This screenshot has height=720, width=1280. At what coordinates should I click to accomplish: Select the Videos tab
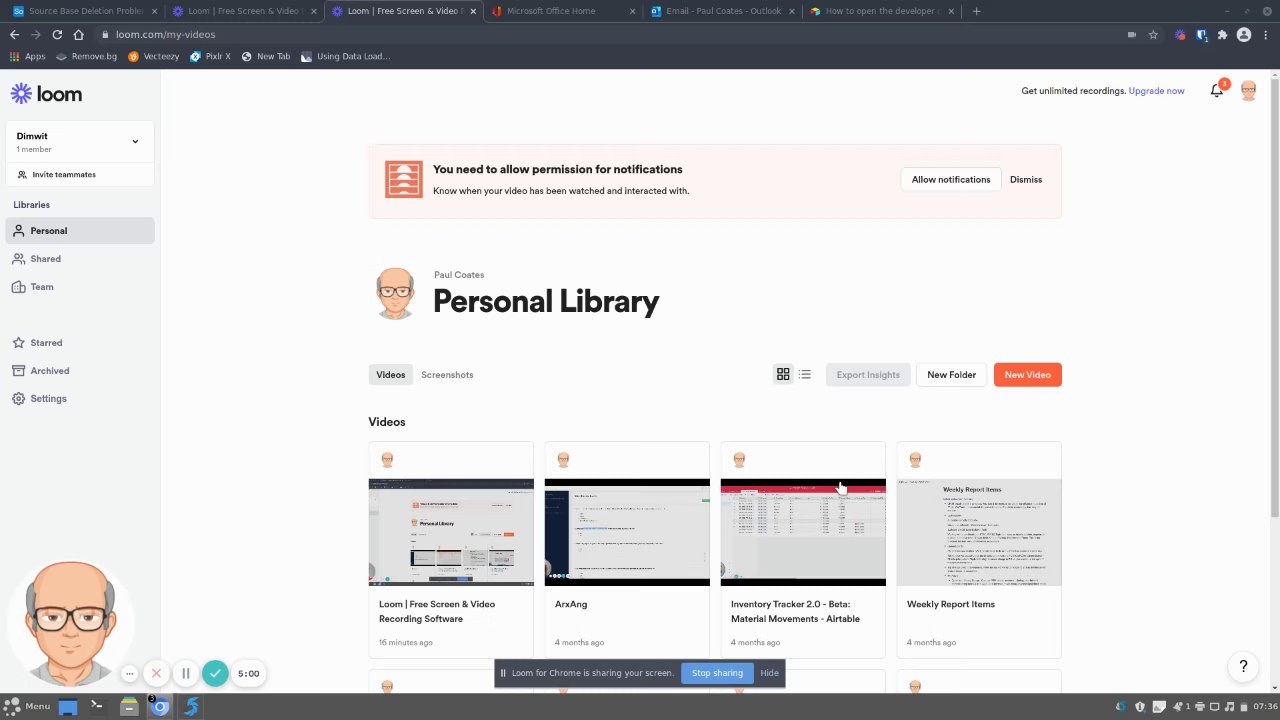tap(390, 375)
